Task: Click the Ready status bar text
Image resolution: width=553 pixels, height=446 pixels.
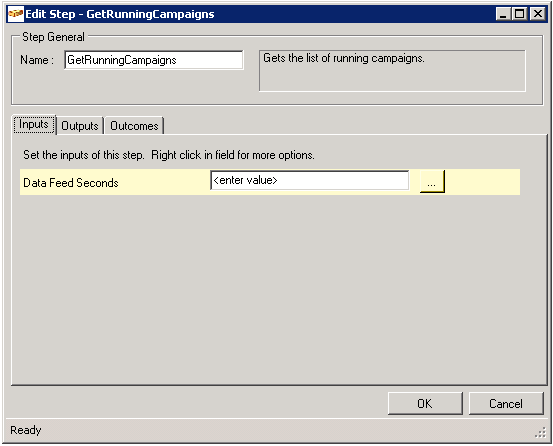Action: click(26, 430)
